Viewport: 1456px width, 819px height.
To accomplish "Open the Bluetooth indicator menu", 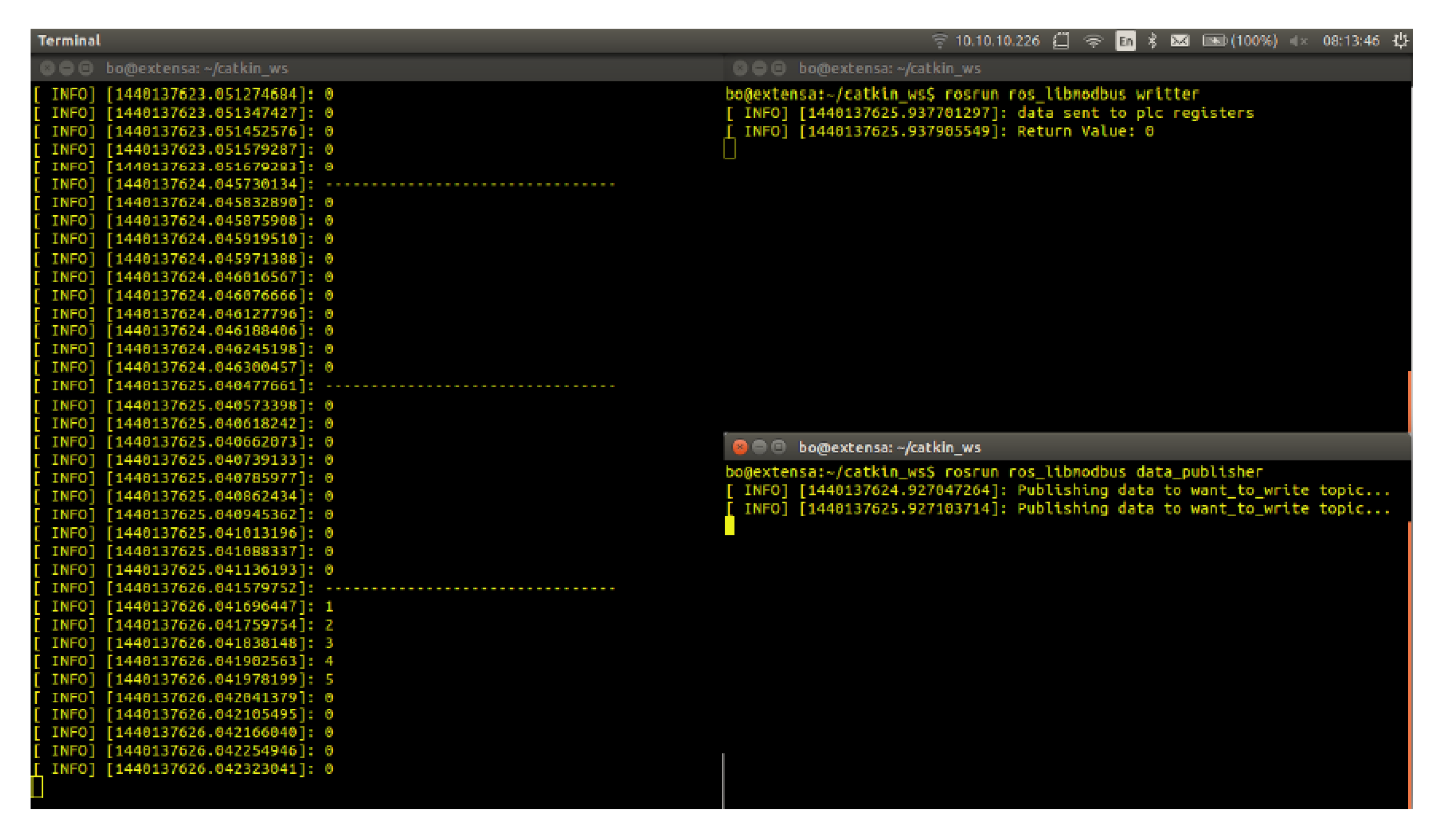I will (1152, 41).
